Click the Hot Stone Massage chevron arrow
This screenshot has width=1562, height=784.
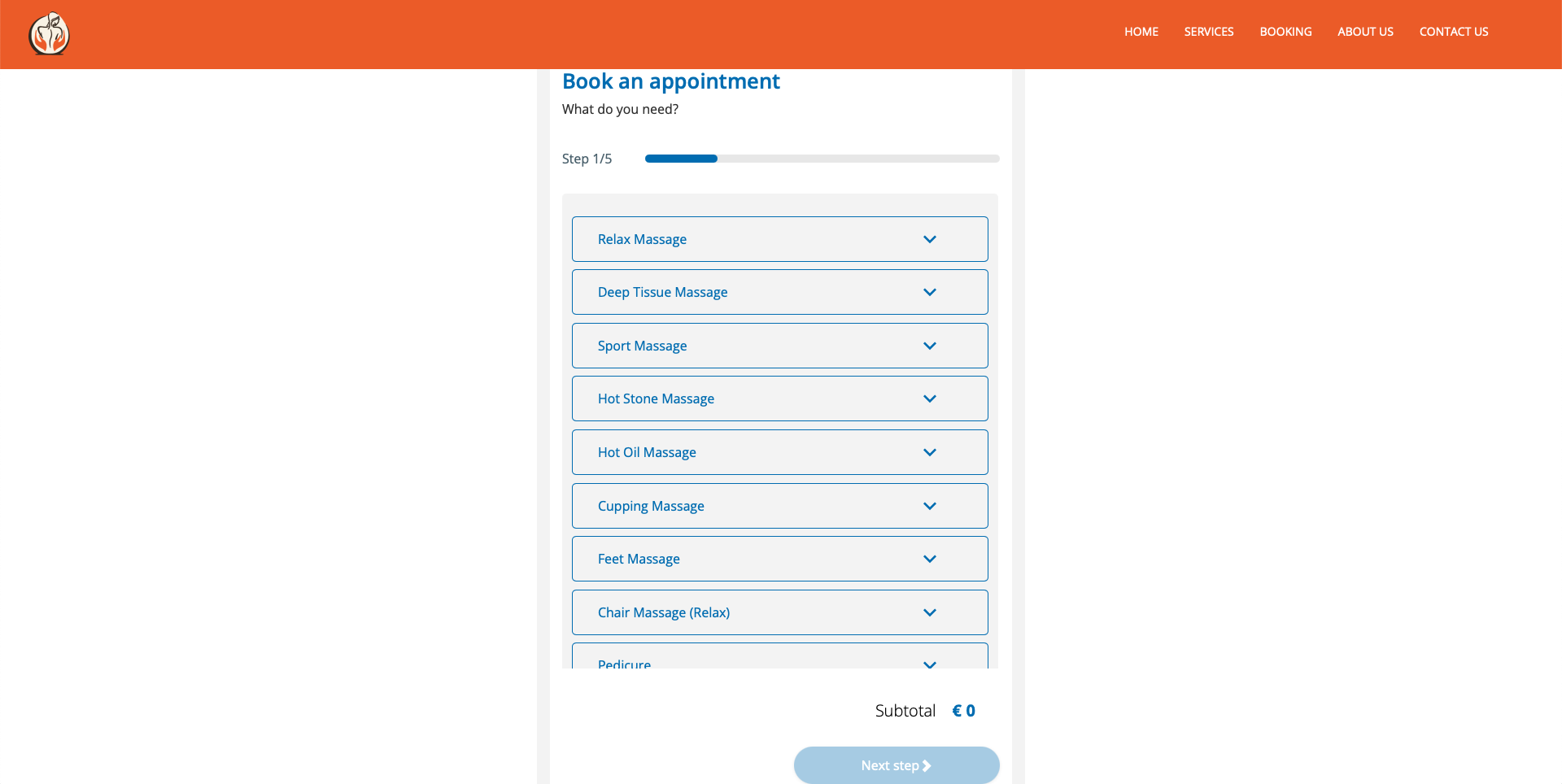(930, 399)
